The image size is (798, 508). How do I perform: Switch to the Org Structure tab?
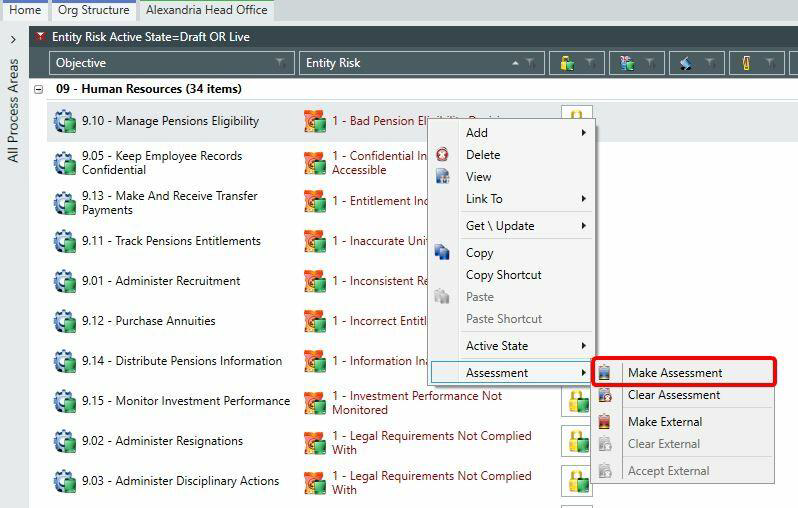coord(94,10)
